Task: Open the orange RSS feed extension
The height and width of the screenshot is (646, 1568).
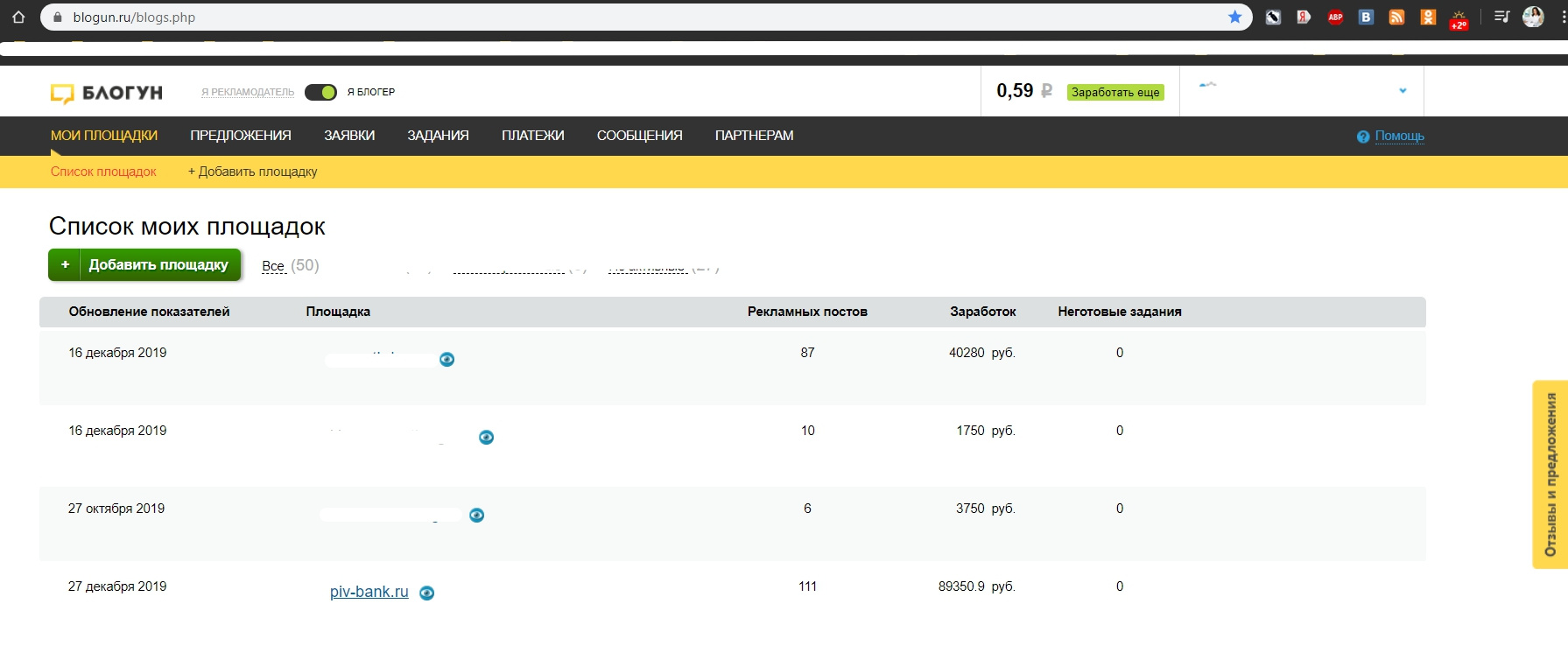Action: (1396, 17)
